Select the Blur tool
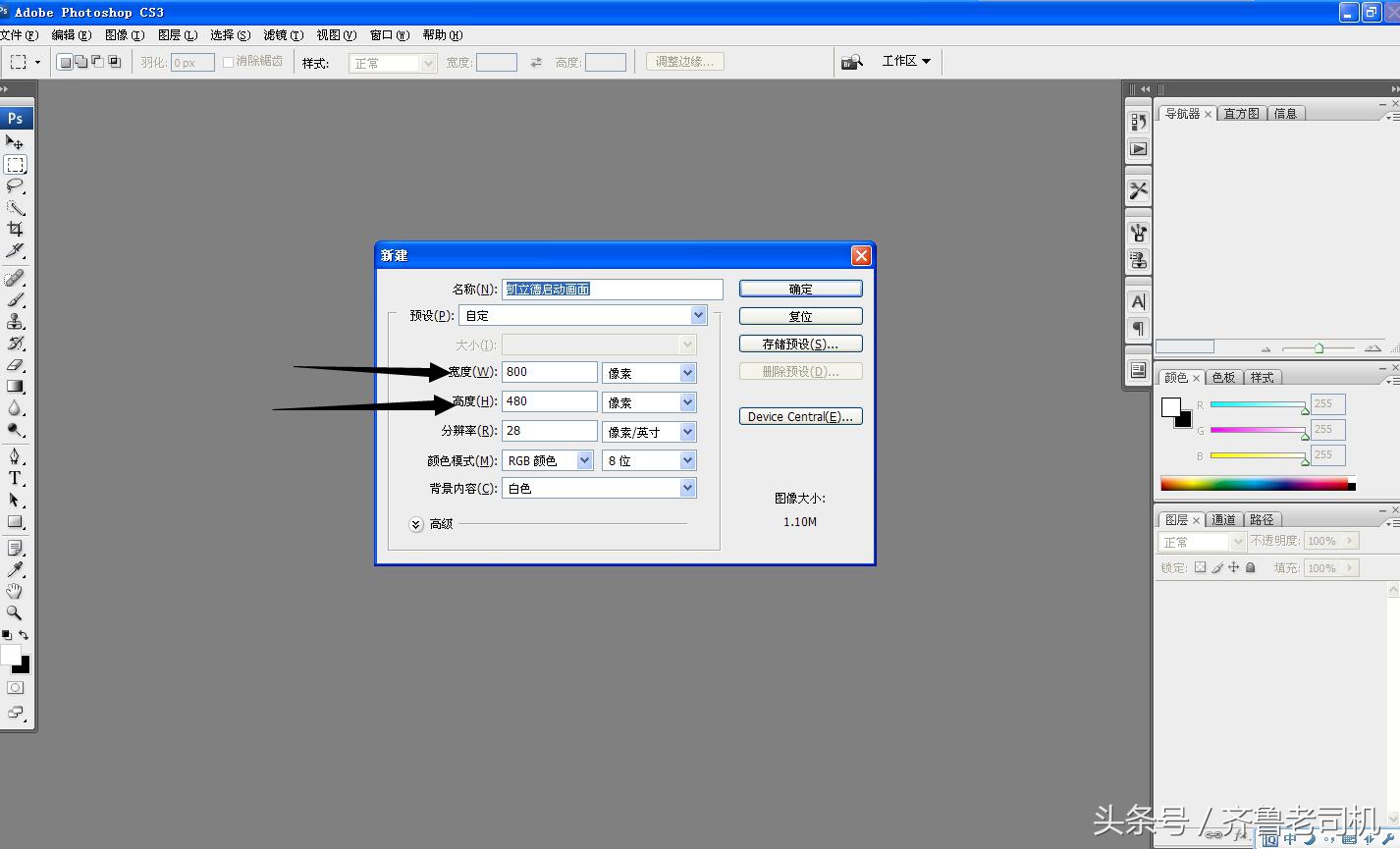This screenshot has width=1400, height=849. (15, 408)
